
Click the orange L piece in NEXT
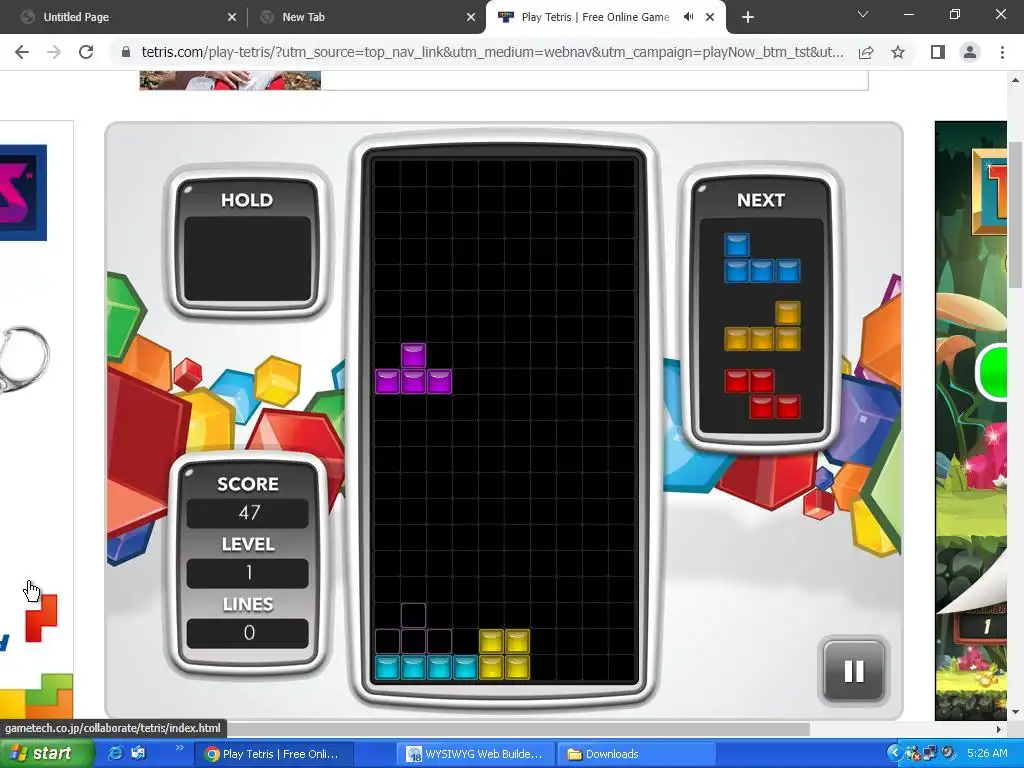762,327
